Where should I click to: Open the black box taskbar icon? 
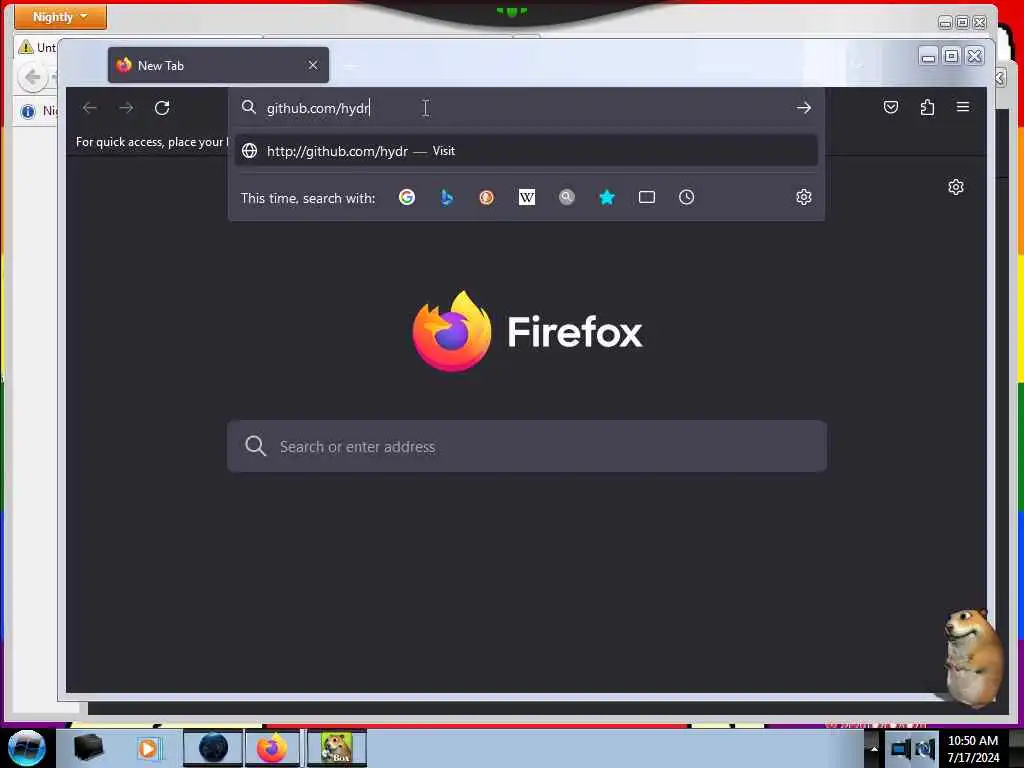tap(88, 748)
